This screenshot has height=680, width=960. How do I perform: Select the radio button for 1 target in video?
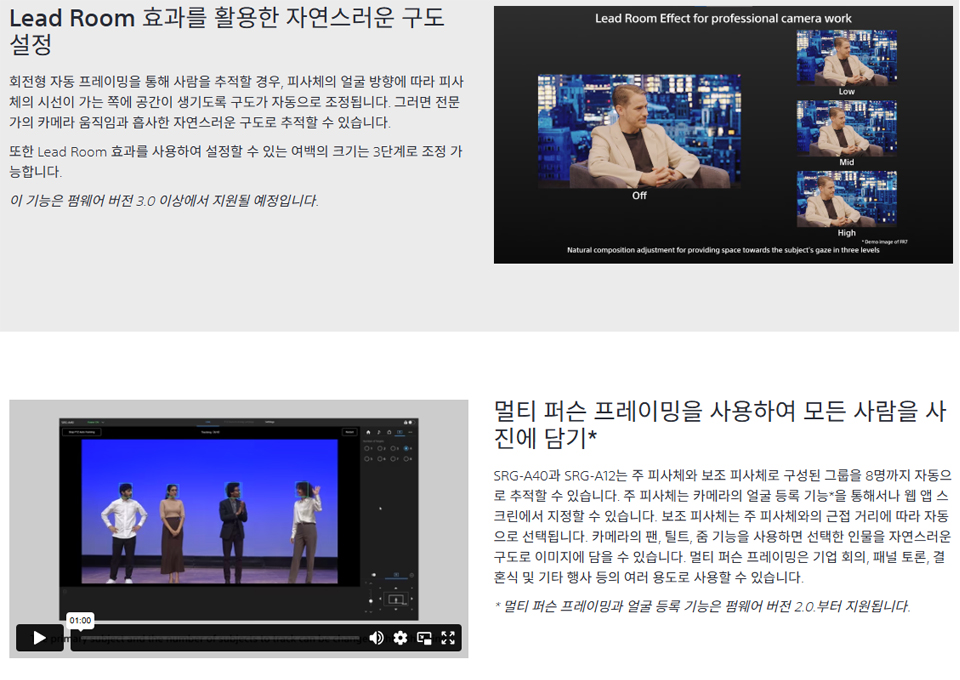point(367,449)
